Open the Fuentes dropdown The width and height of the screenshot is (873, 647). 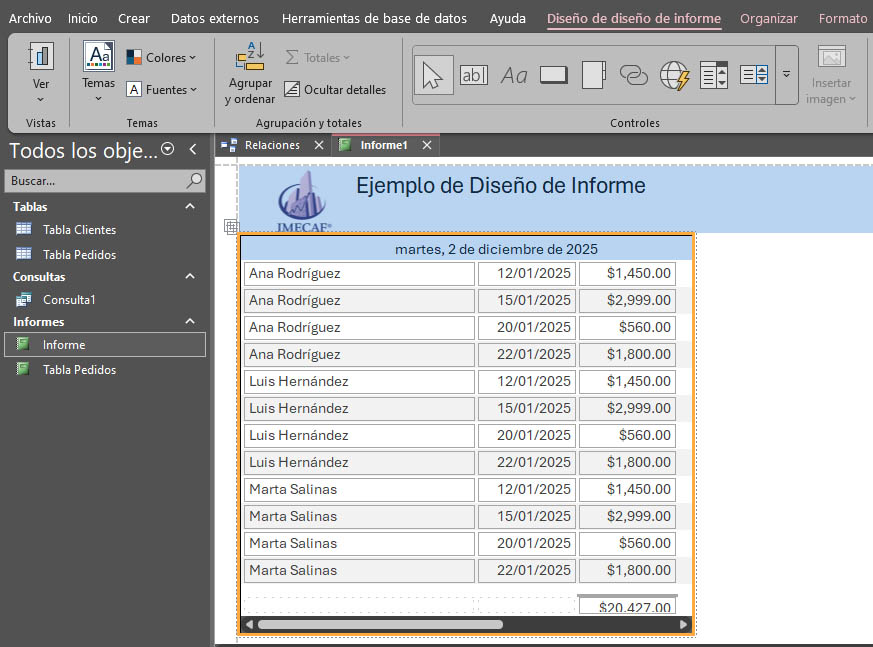(162, 89)
